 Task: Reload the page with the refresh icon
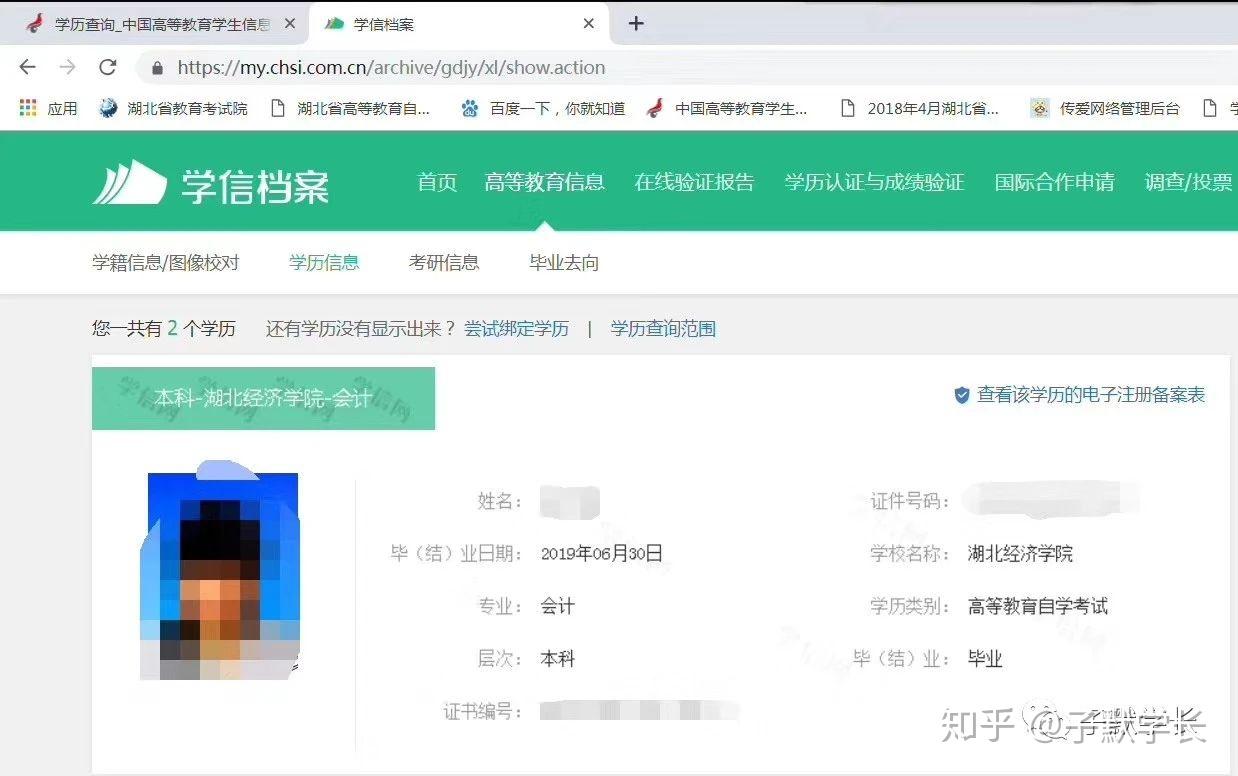pyautogui.click(x=107, y=67)
